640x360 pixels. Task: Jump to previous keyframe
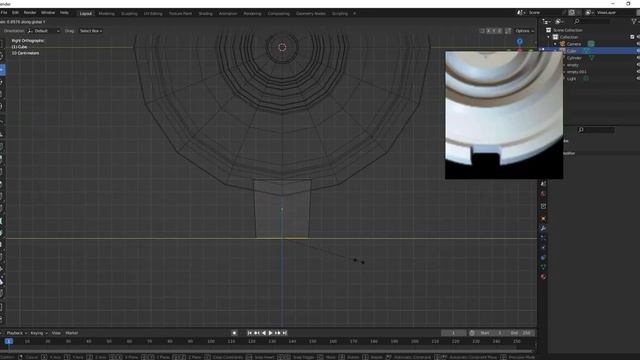(257, 333)
